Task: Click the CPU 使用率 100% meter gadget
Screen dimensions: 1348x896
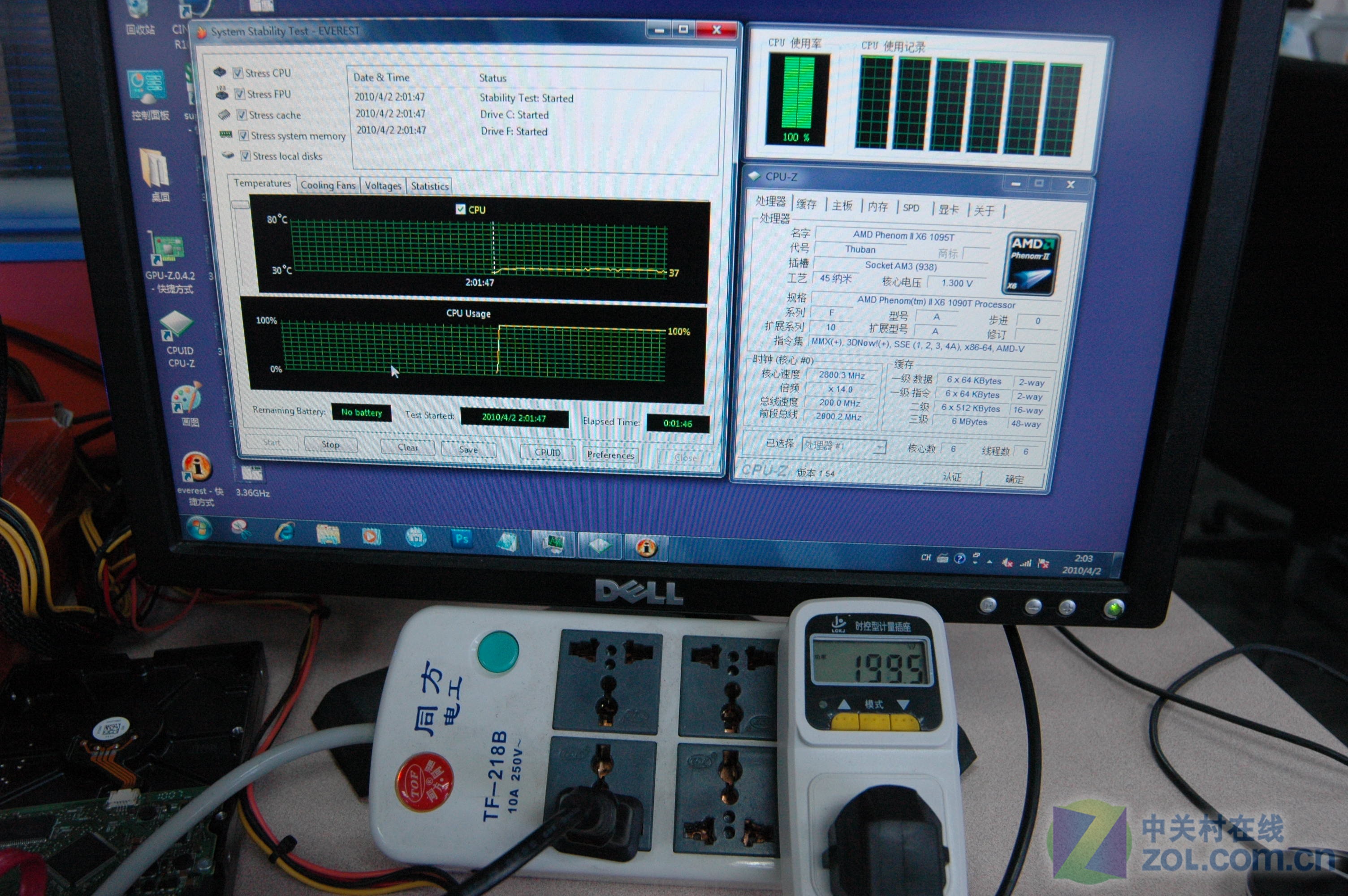Action: pos(797,99)
